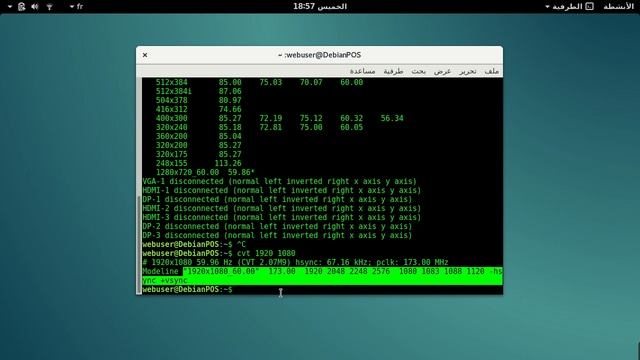The image size is (640, 360).
Task: Click the 400x300 resolution entry
Action: (171, 118)
